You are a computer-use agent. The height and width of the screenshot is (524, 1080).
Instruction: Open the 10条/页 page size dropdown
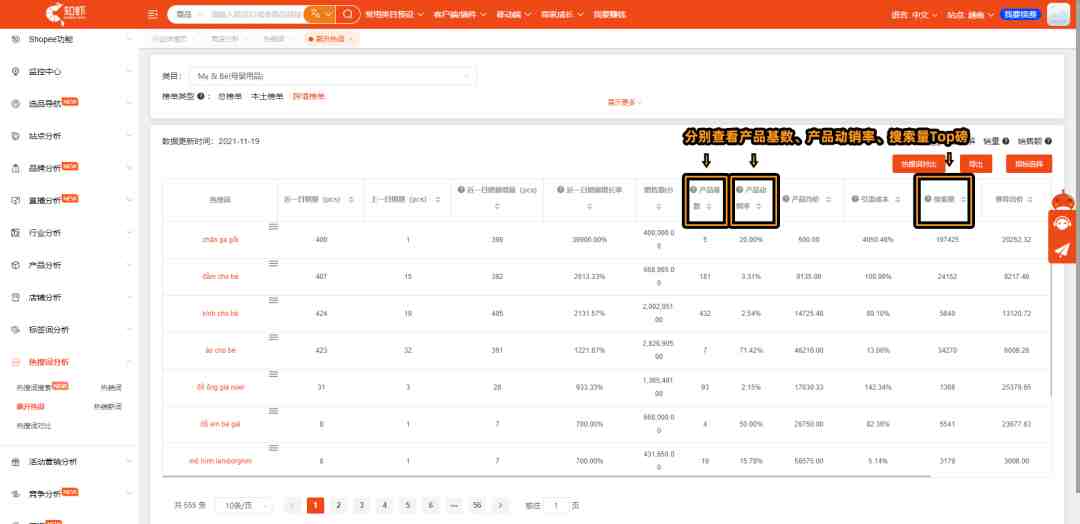tap(244, 505)
